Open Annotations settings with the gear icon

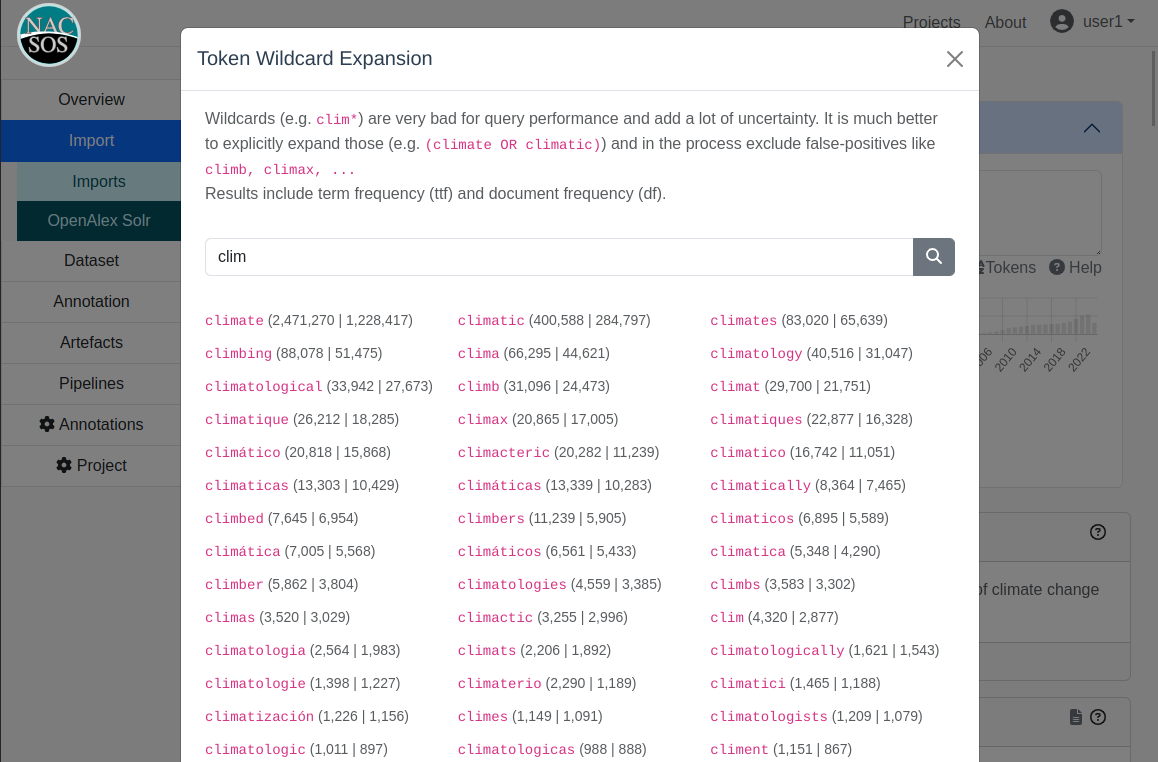(x=47, y=424)
